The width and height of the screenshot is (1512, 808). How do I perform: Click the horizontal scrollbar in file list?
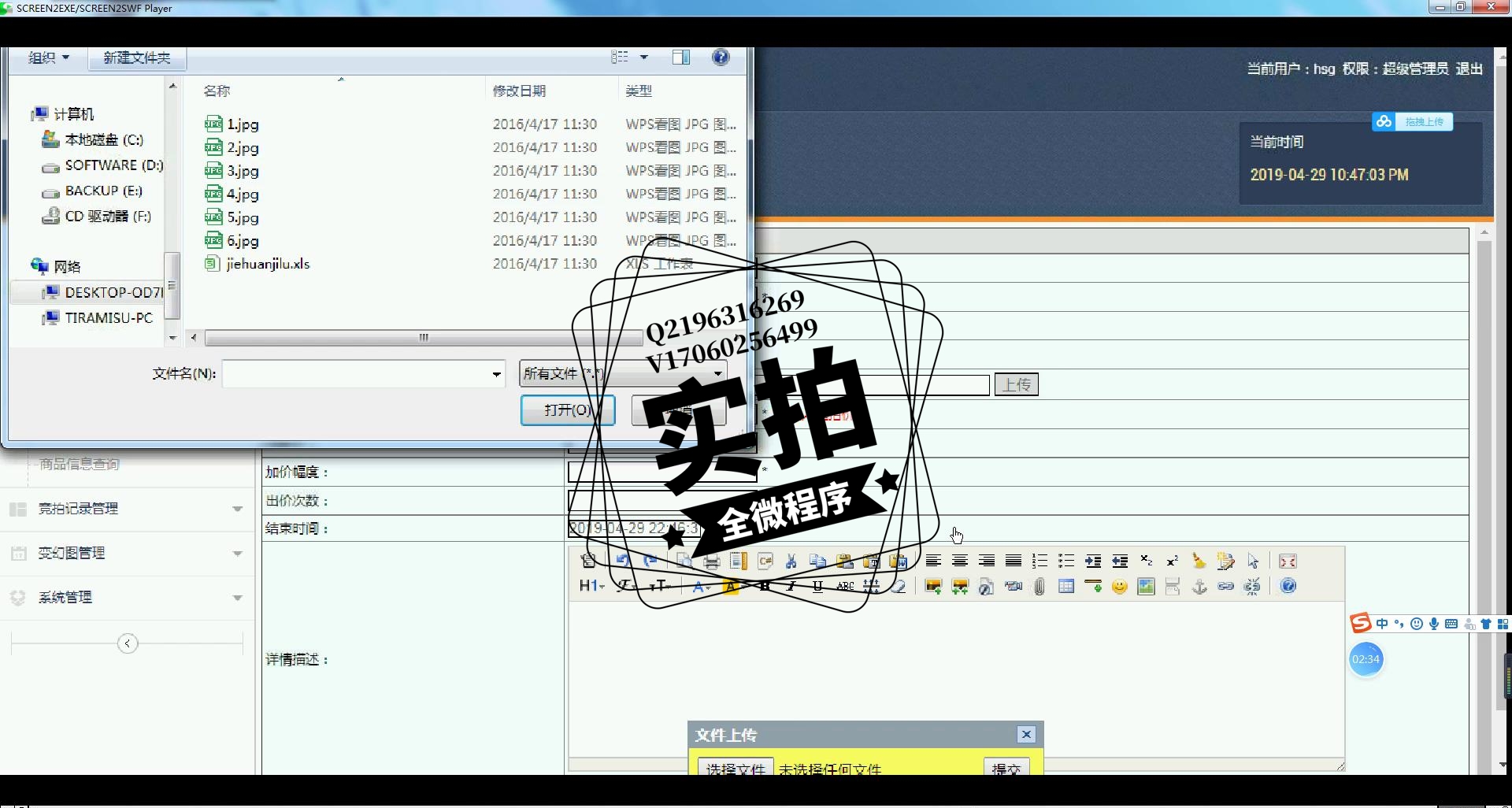tap(424, 338)
